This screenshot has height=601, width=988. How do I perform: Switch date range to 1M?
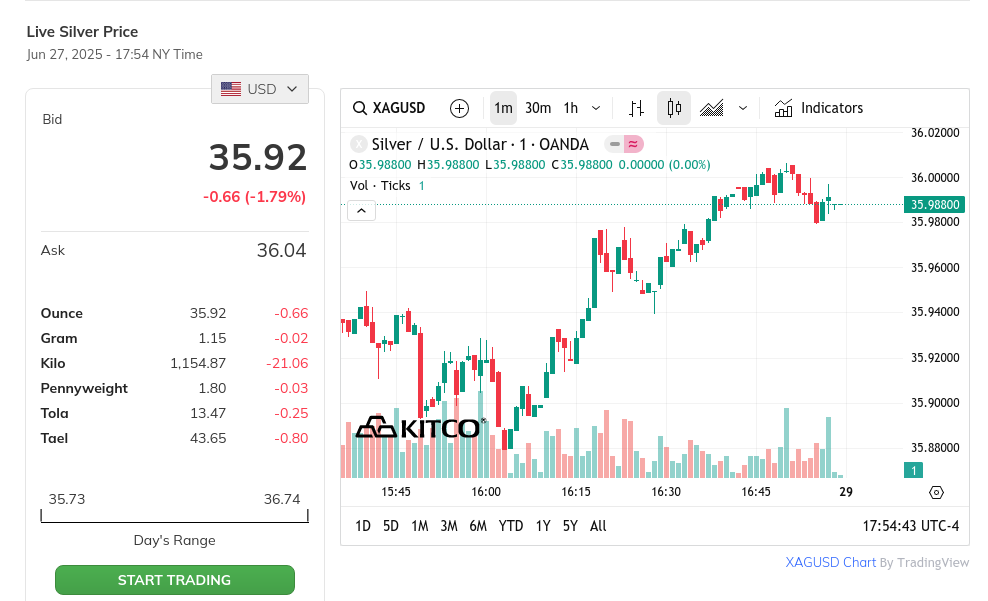pyautogui.click(x=420, y=526)
